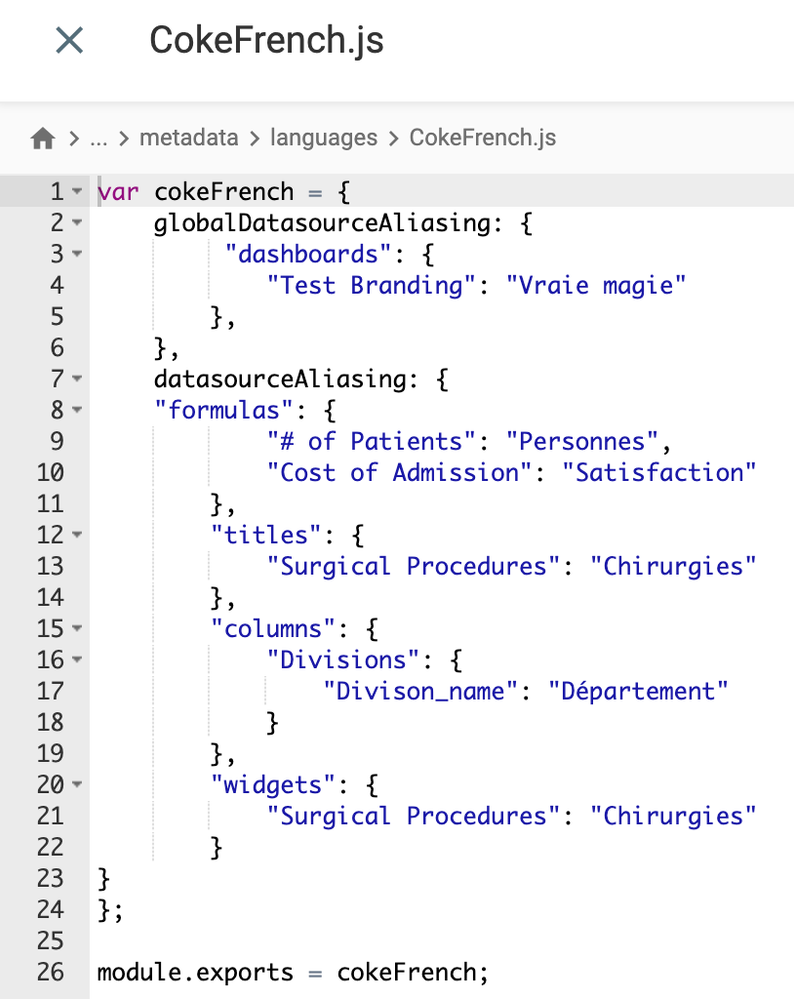Viewport: 794px width, 999px height.
Task: Click the "Département" value on line 17
Action: tap(638, 691)
